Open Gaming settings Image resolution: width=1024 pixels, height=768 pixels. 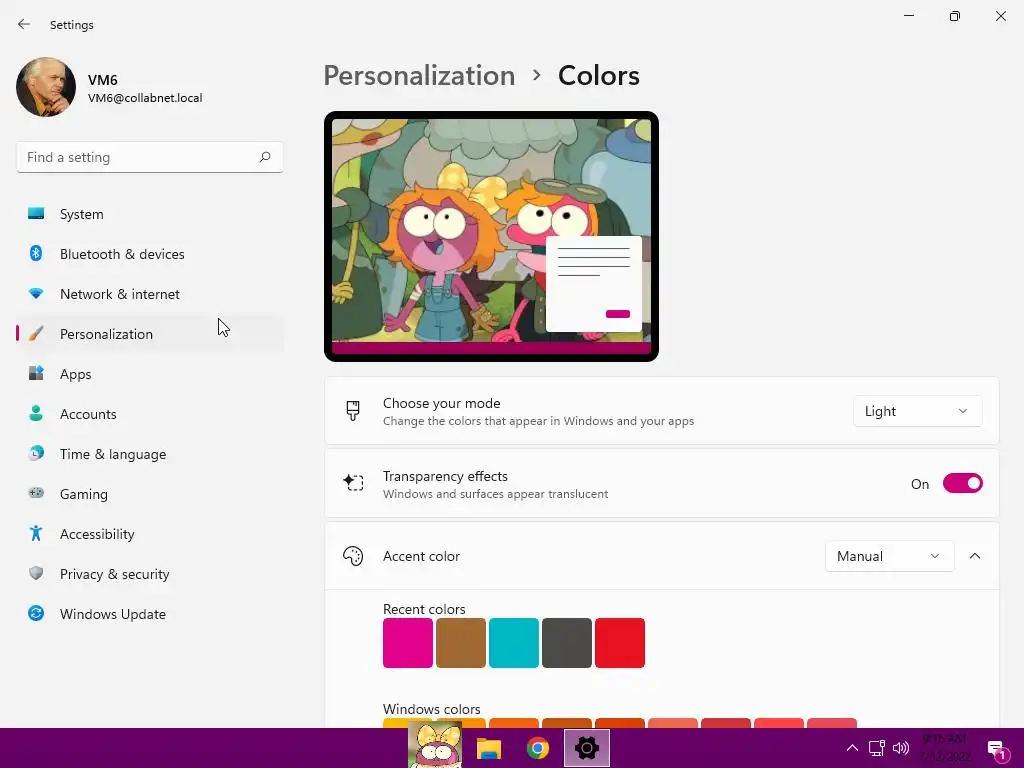pyautogui.click(x=150, y=494)
